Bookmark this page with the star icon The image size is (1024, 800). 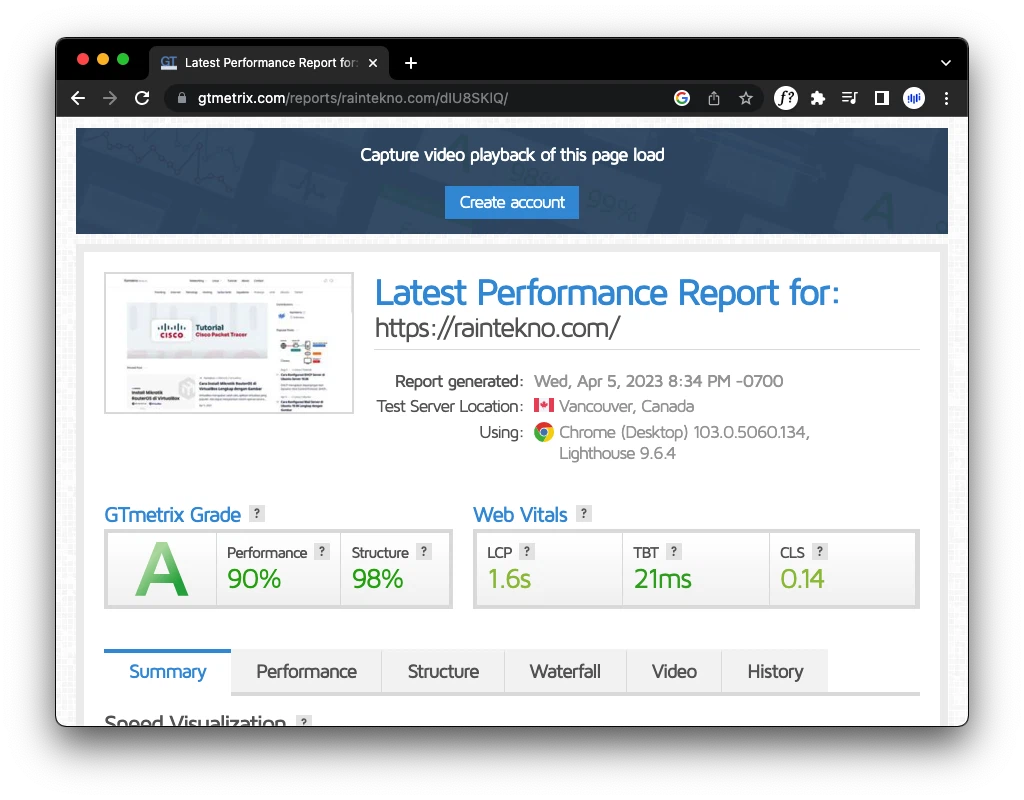(x=745, y=98)
